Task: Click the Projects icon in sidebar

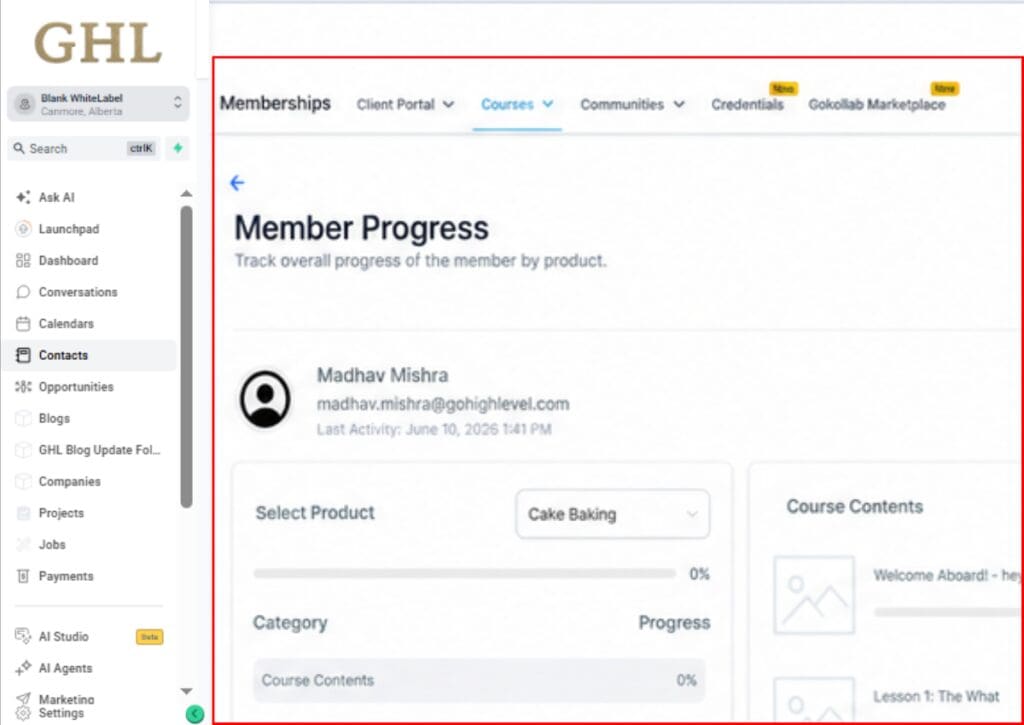Action: (x=23, y=513)
